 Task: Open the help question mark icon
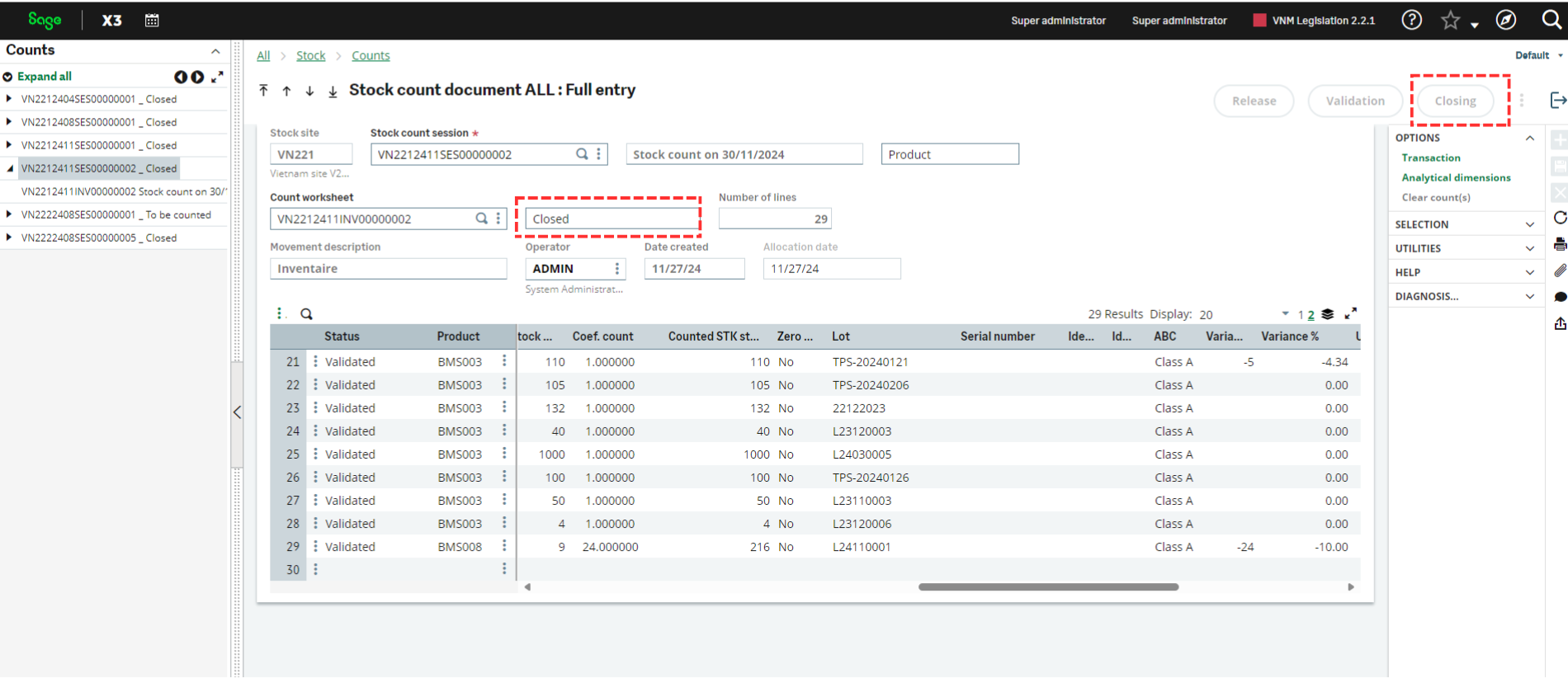point(1411,20)
